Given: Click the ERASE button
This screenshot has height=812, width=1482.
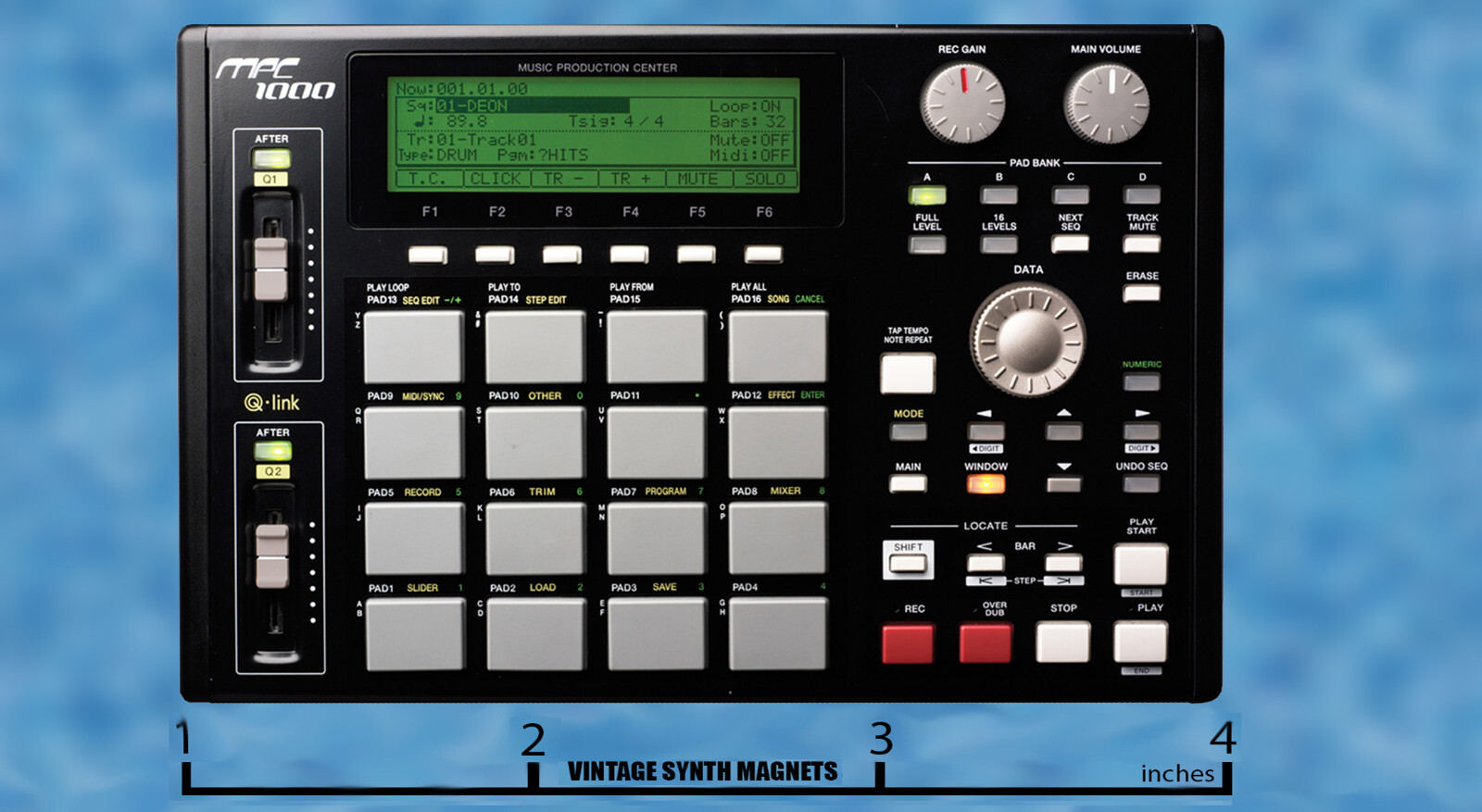Looking at the screenshot, I should pos(1141,294).
